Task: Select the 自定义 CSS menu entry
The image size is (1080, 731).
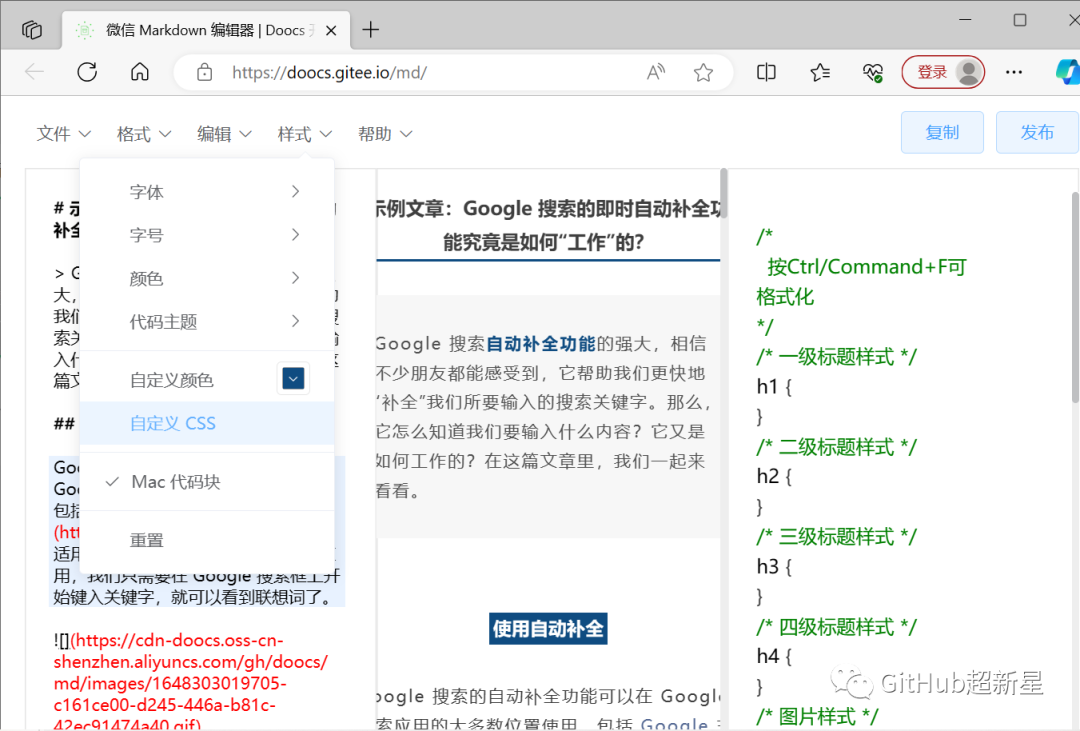Action: [207, 423]
